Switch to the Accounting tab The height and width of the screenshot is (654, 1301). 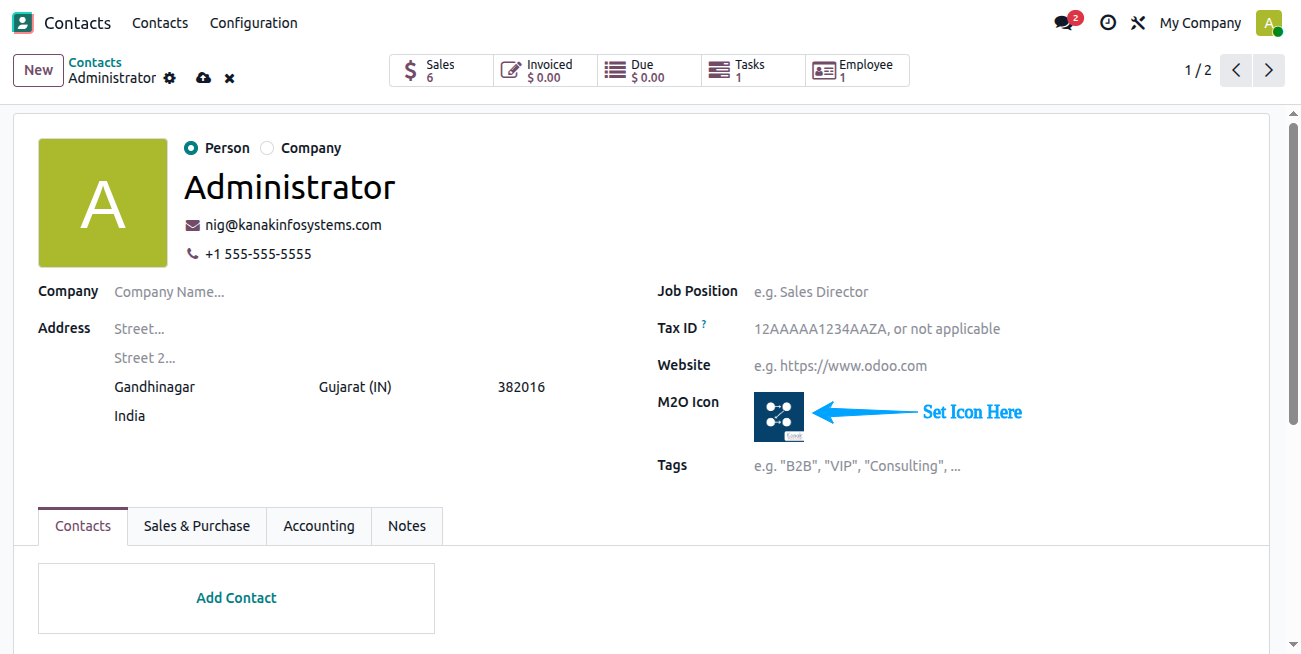point(319,526)
